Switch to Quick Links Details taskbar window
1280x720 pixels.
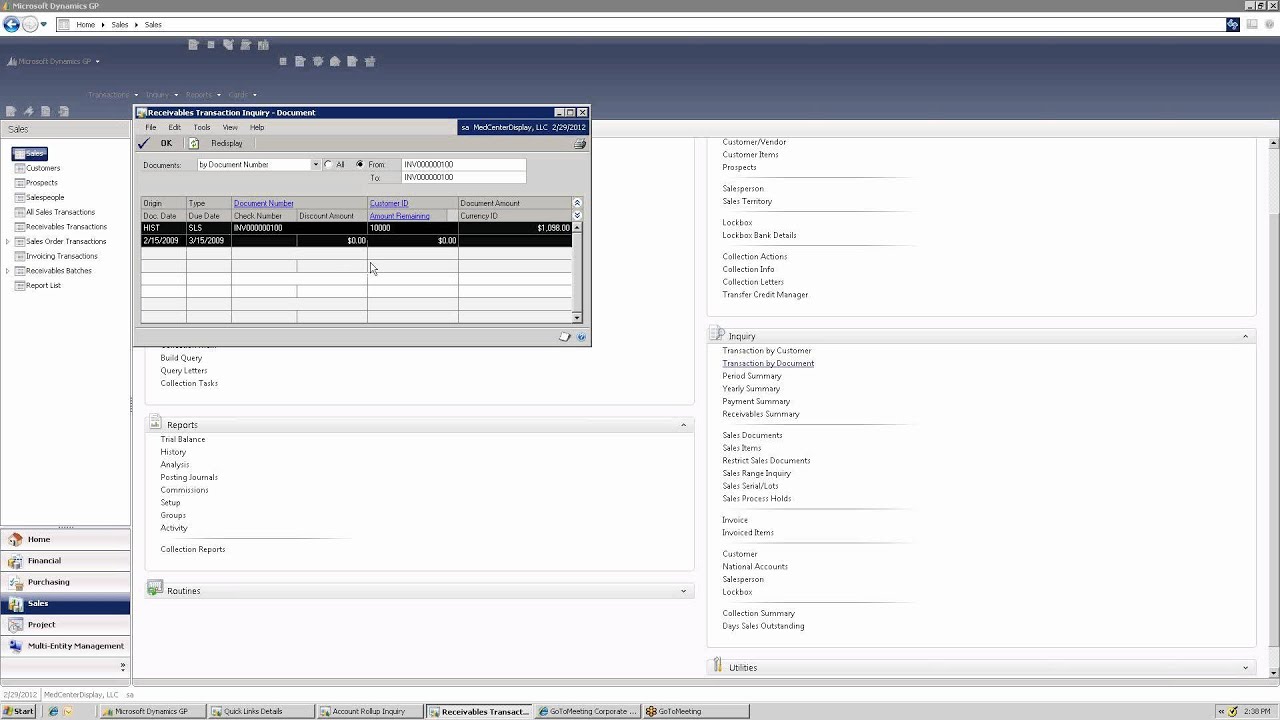[x=260, y=711]
